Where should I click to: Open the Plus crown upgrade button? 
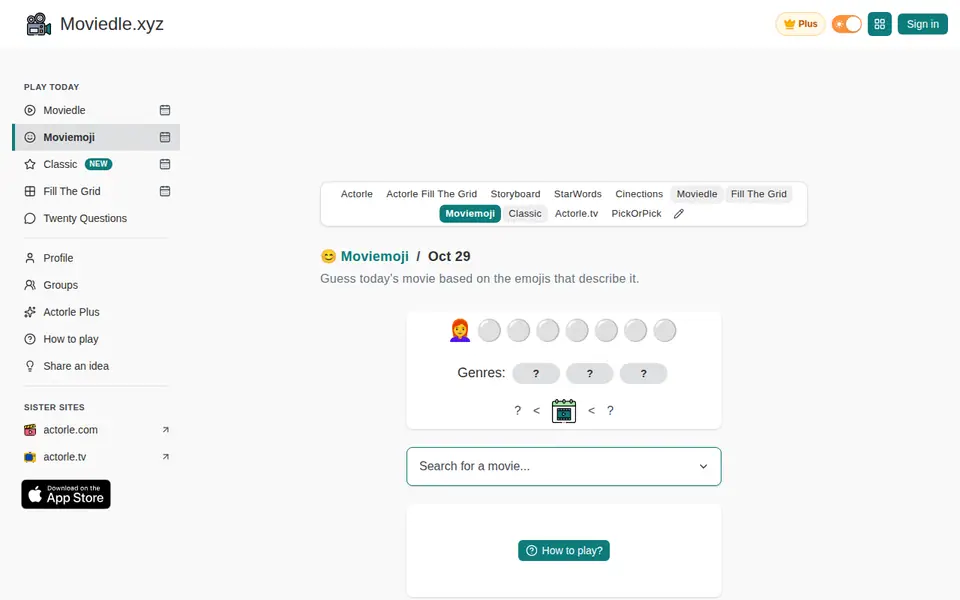(800, 24)
